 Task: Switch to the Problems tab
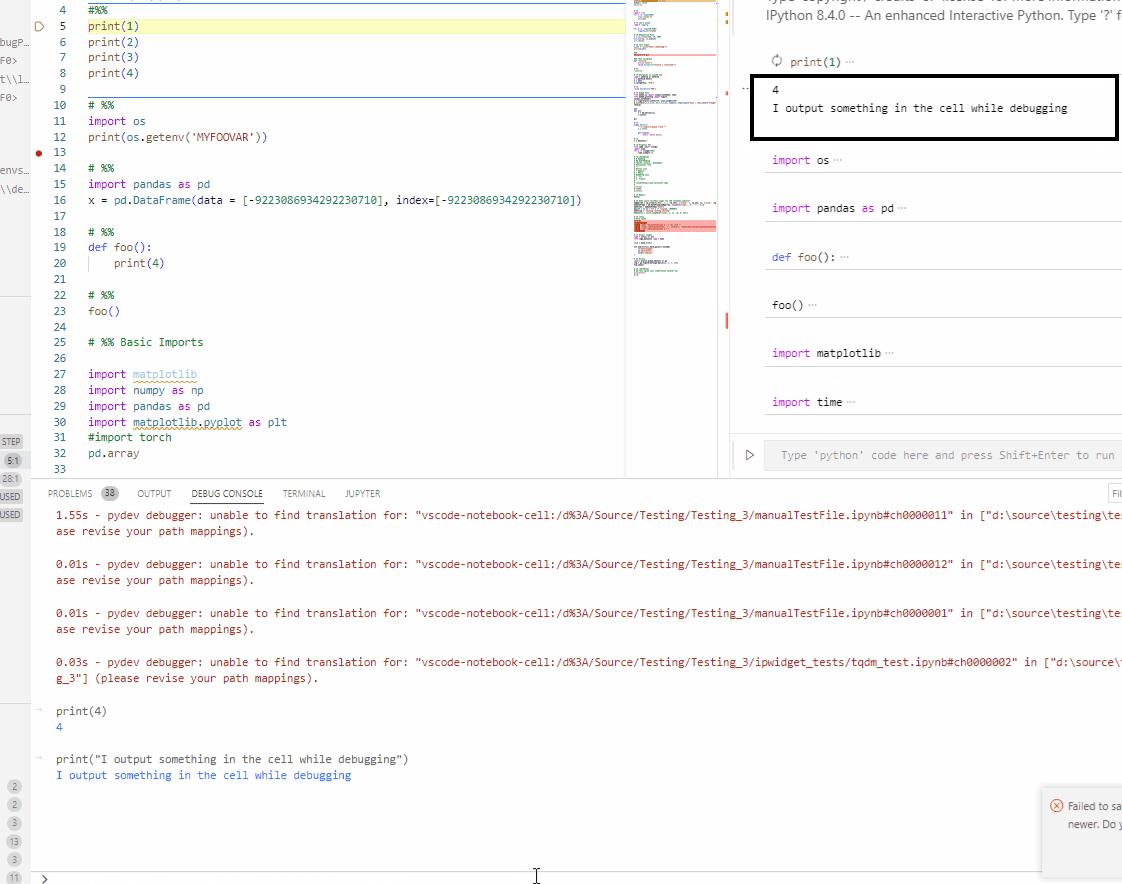pyautogui.click(x=70, y=493)
